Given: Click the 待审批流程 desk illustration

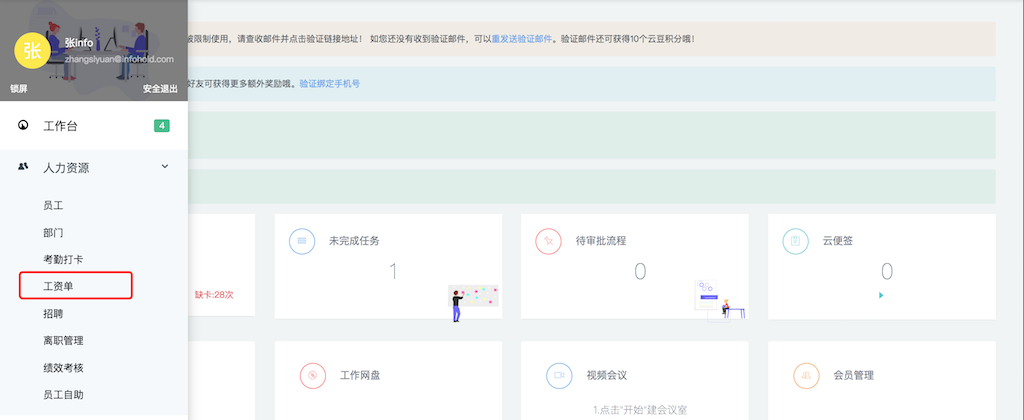Looking at the screenshot, I should 720,299.
